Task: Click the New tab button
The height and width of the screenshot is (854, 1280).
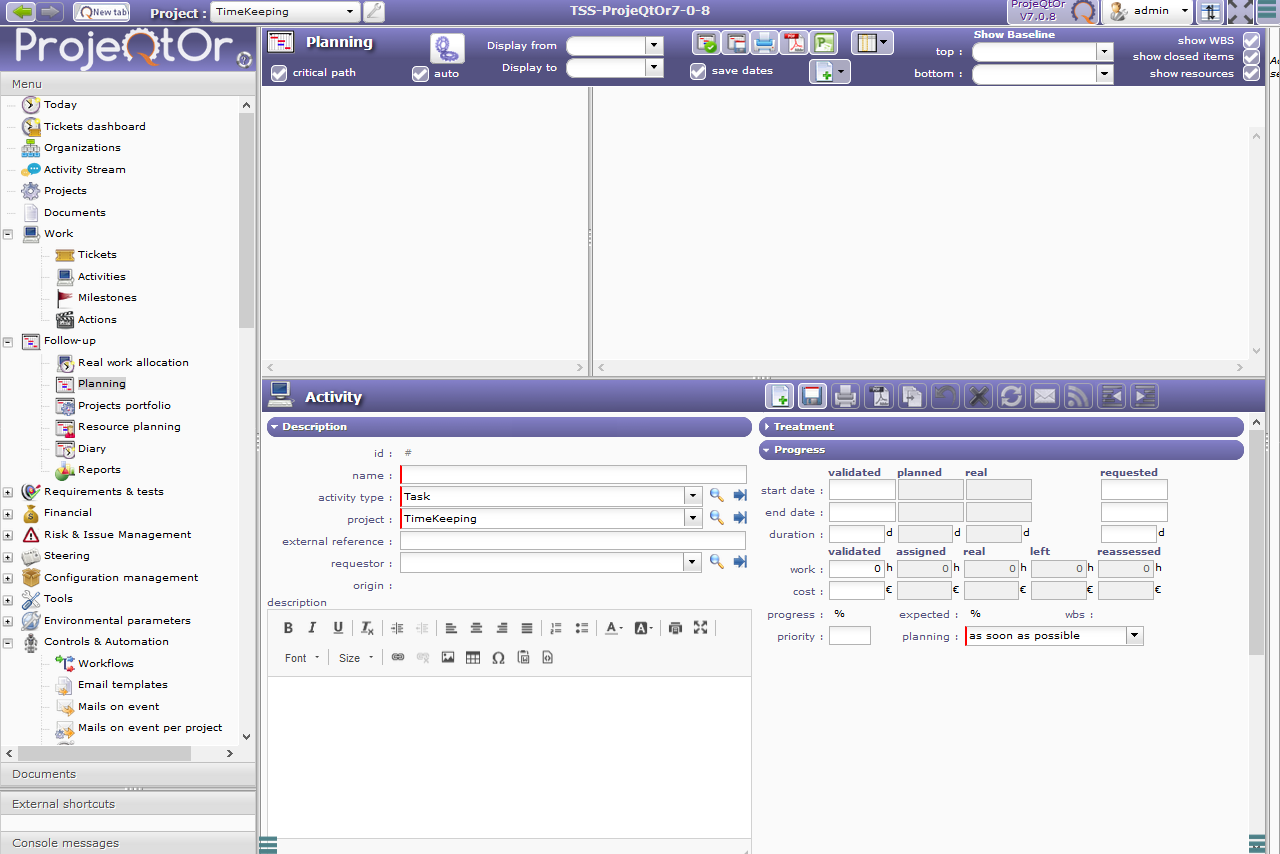Action: click(102, 12)
